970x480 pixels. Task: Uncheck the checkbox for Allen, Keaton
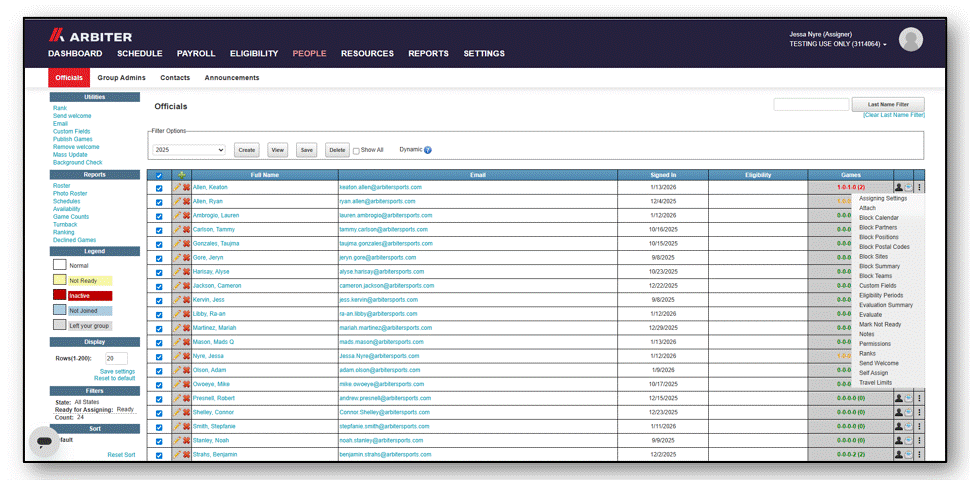(x=159, y=188)
